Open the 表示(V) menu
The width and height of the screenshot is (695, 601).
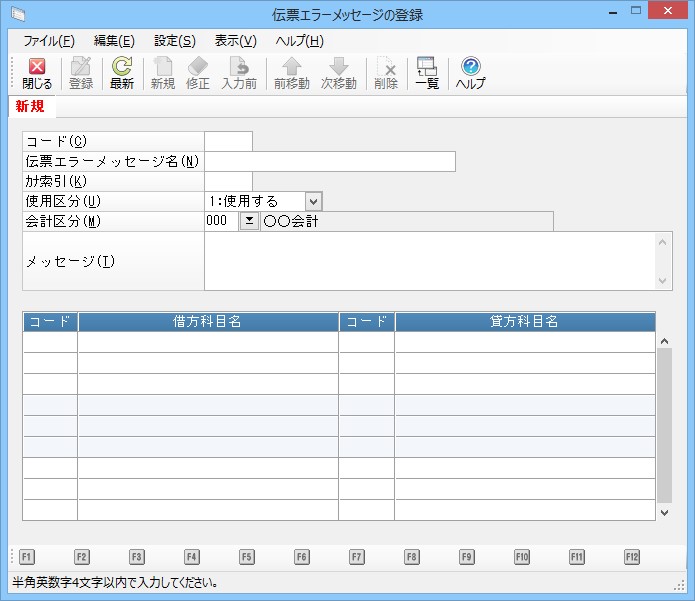click(x=236, y=41)
